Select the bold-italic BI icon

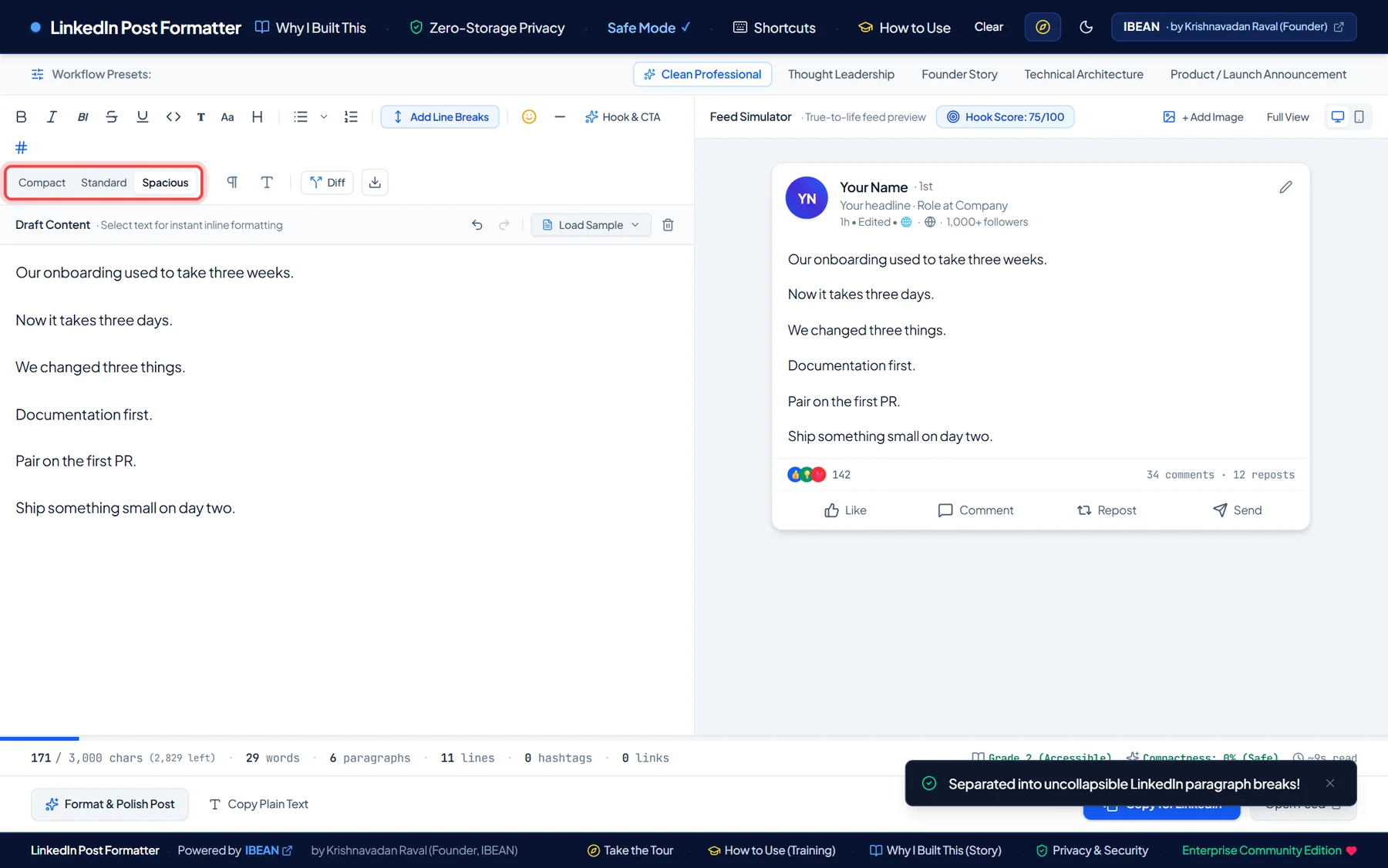tap(83, 117)
